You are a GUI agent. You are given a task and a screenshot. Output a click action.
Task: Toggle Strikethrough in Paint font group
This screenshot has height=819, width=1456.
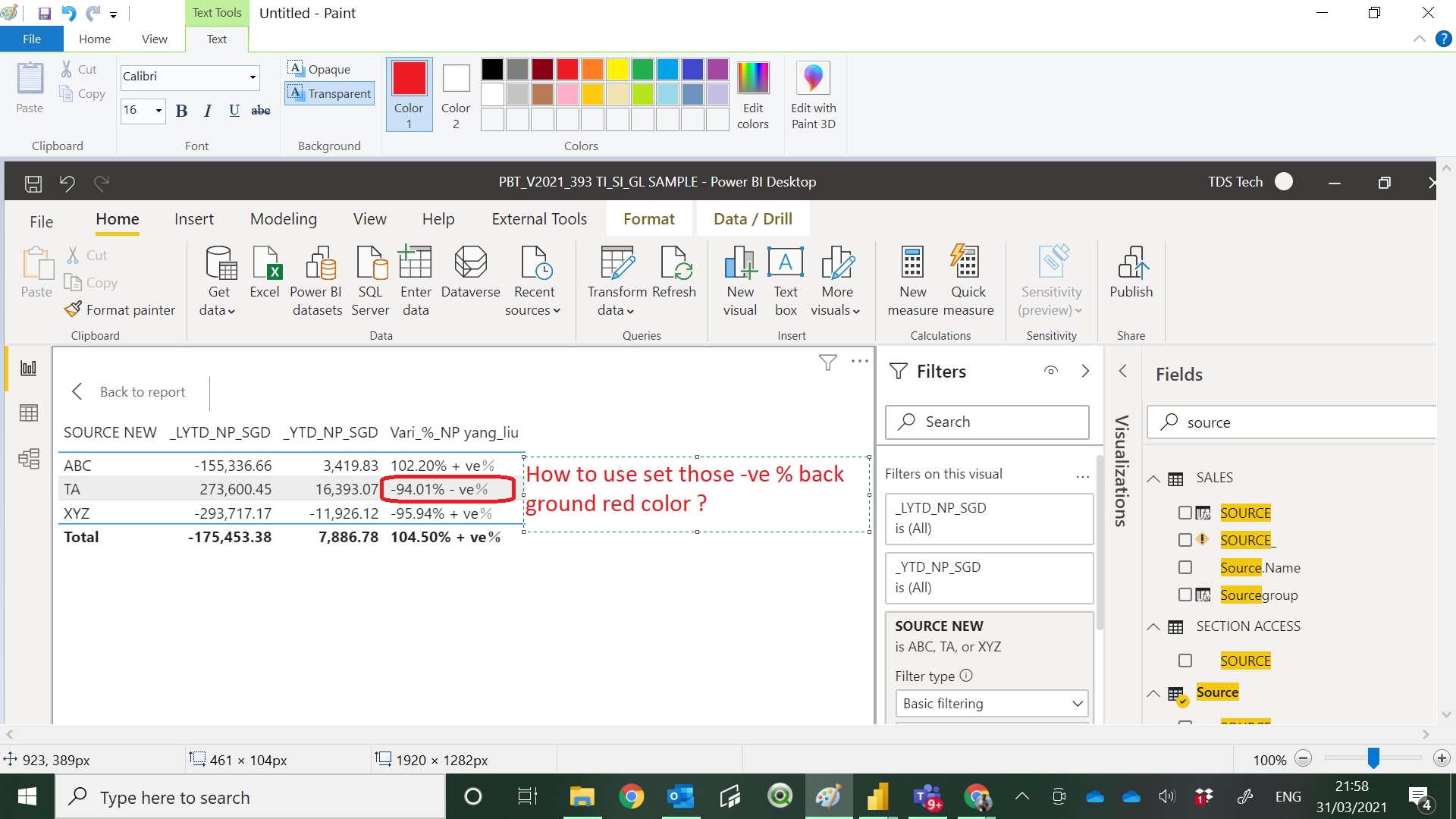261,111
